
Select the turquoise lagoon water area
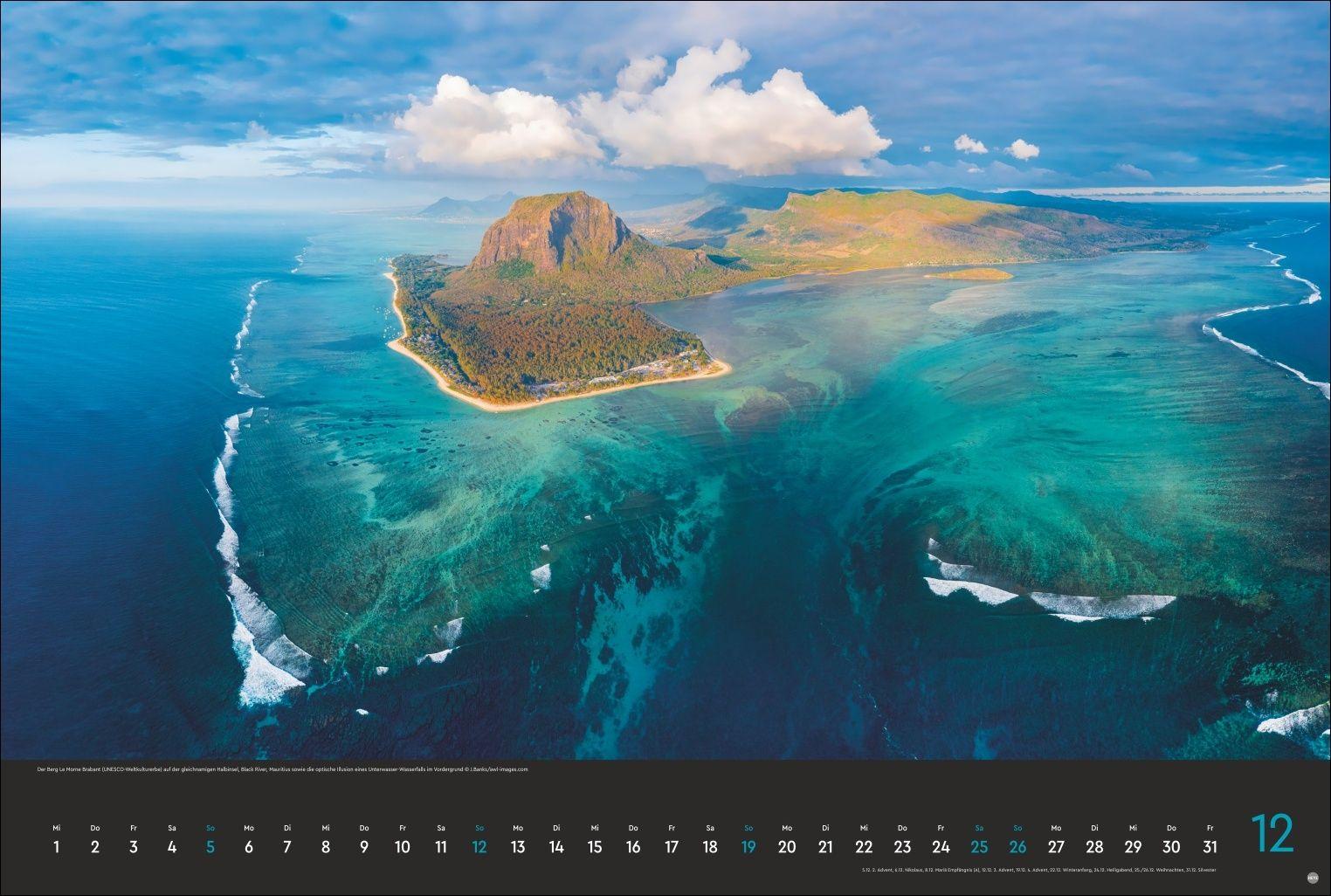coord(1048,393)
